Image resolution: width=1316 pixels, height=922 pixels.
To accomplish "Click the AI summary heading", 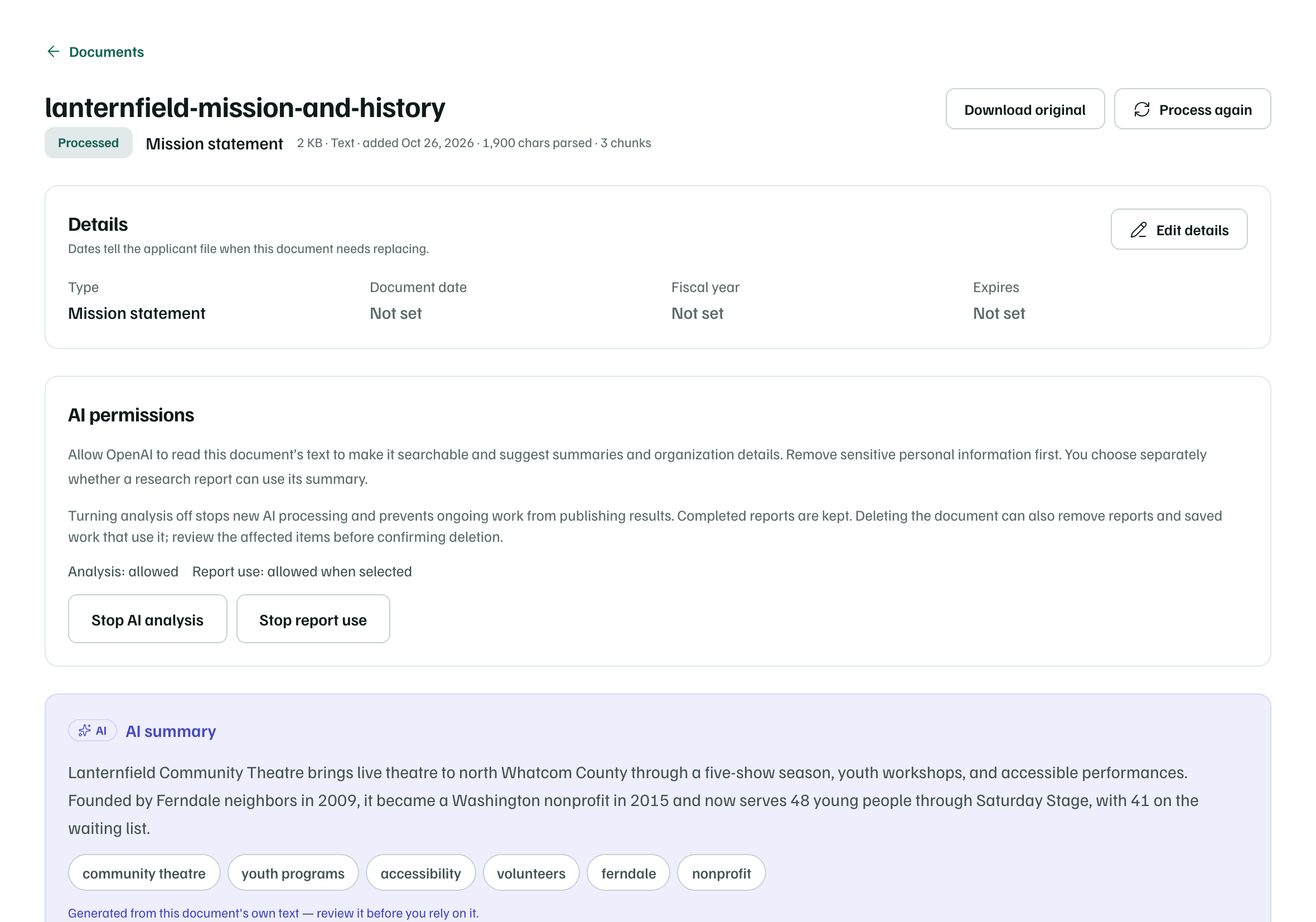I will point(171,731).
